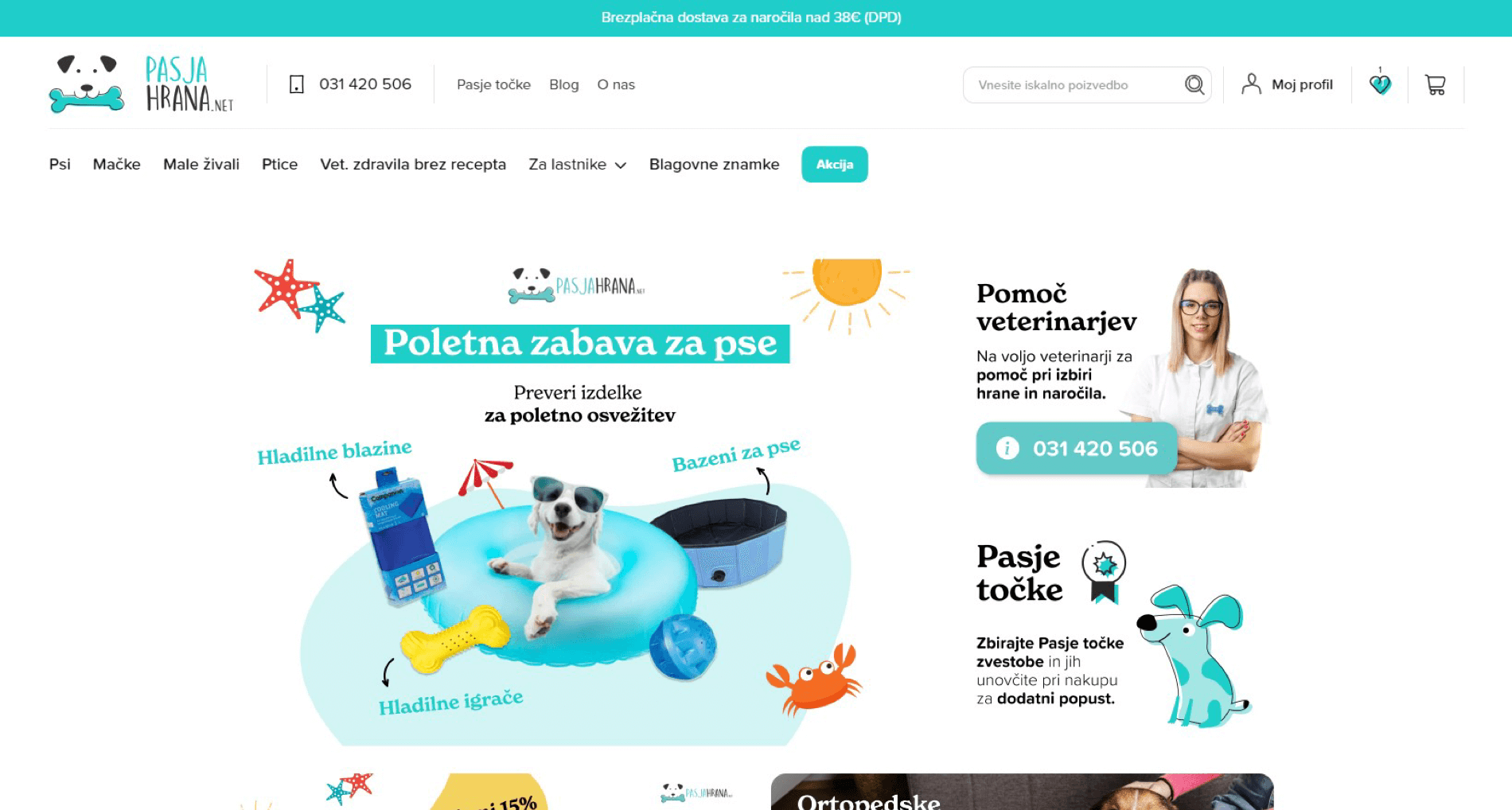Click the Pasje točke ribbon badge icon
Image resolution: width=1512 pixels, height=810 pixels.
coord(1104,571)
